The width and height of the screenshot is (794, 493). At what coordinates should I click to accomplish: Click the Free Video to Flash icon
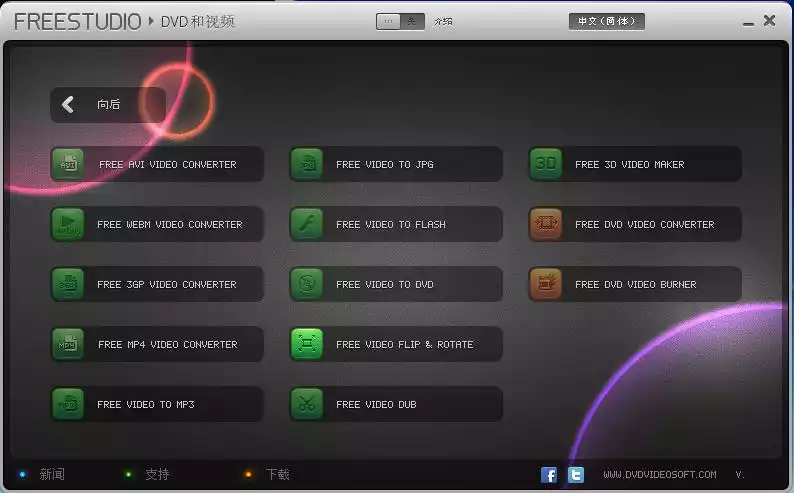pos(307,224)
